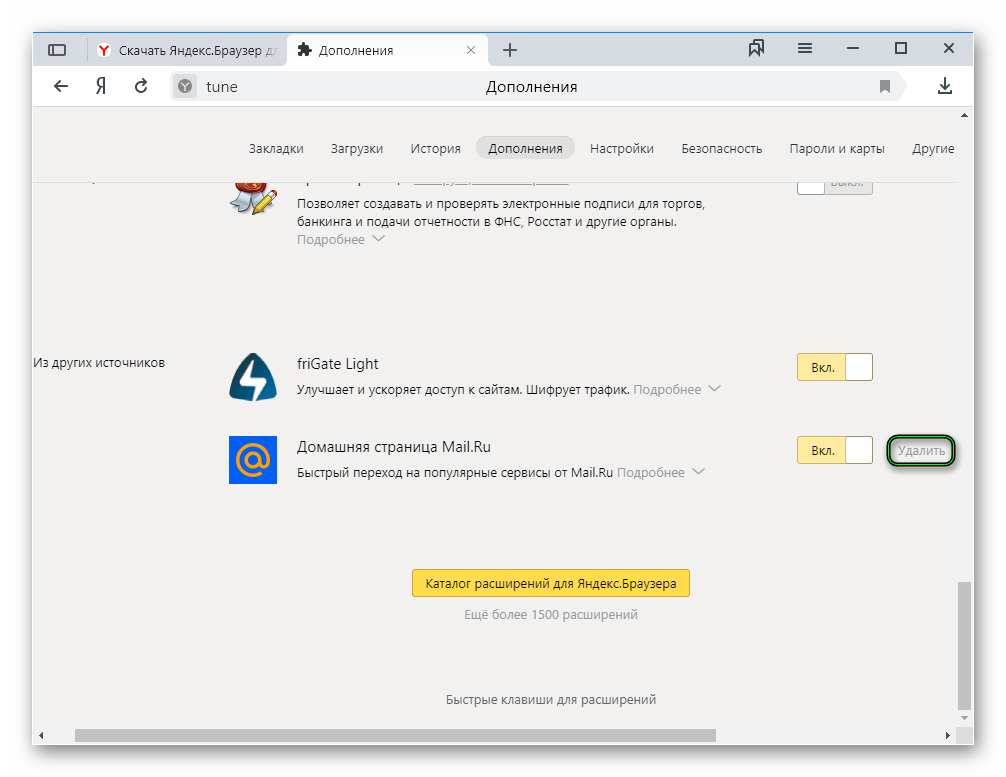Screen dimensions: 1006x777
Task: Select the Дополнения browser tab
Action: click(388, 50)
